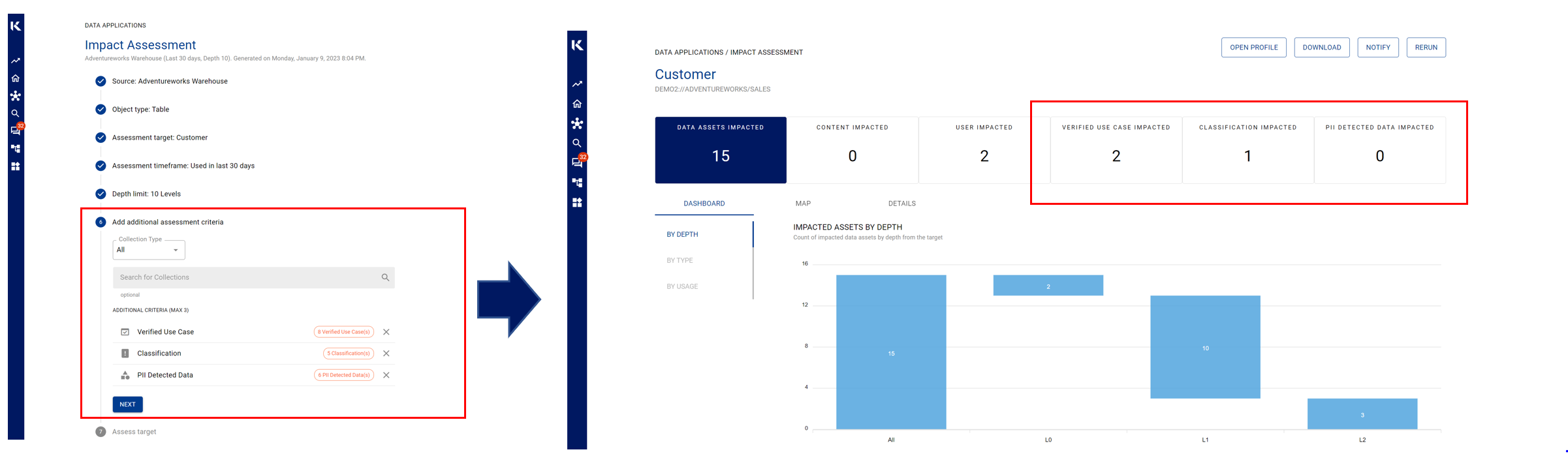1568x454 pixels.
Task: Click the NEXT button
Action: [x=127, y=404]
